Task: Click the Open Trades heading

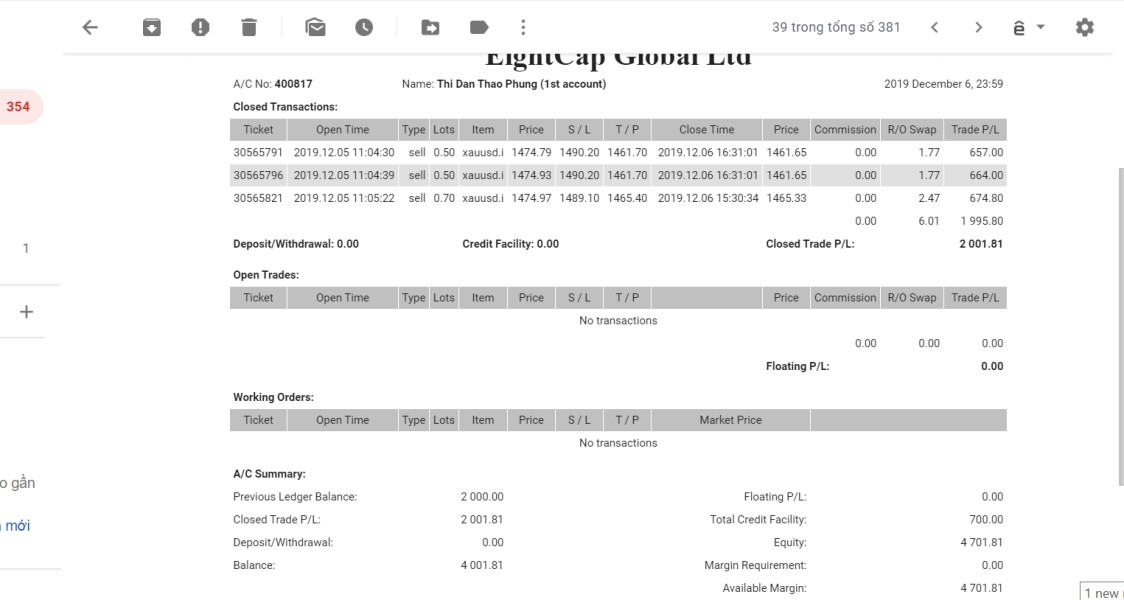Action: click(266, 275)
